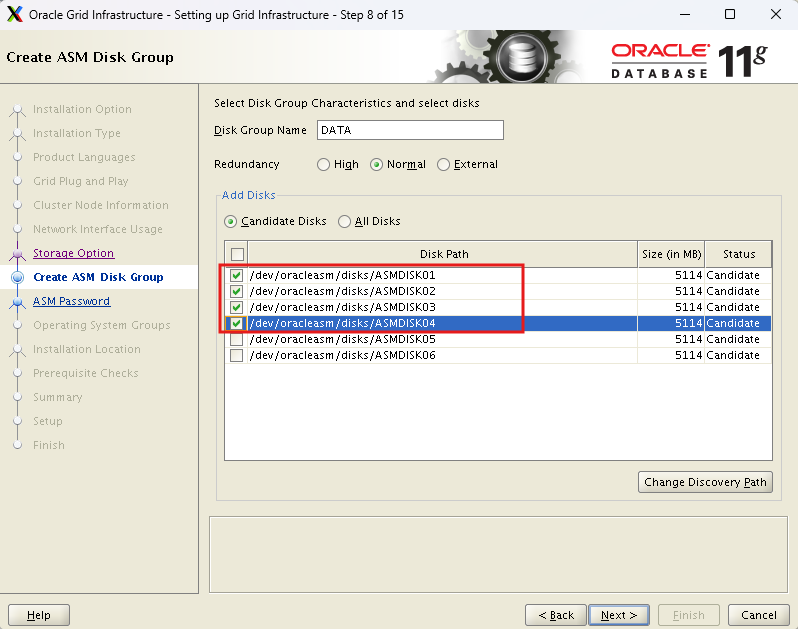Screen dimensions: 798x629
Task: Uncheck the ASMDISK04 disk checkbox
Action: coord(236,323)
